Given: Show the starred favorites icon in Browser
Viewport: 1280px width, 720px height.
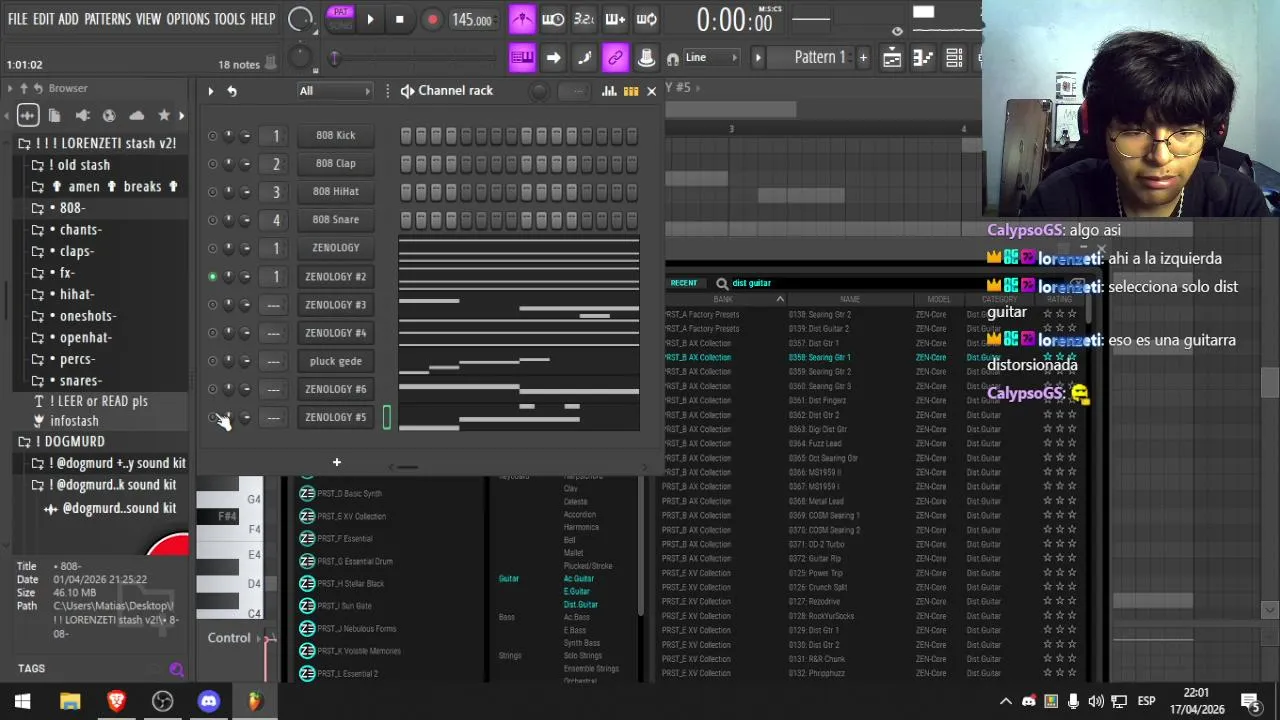Looking at the screenshot, I should [x=164, y=115].
